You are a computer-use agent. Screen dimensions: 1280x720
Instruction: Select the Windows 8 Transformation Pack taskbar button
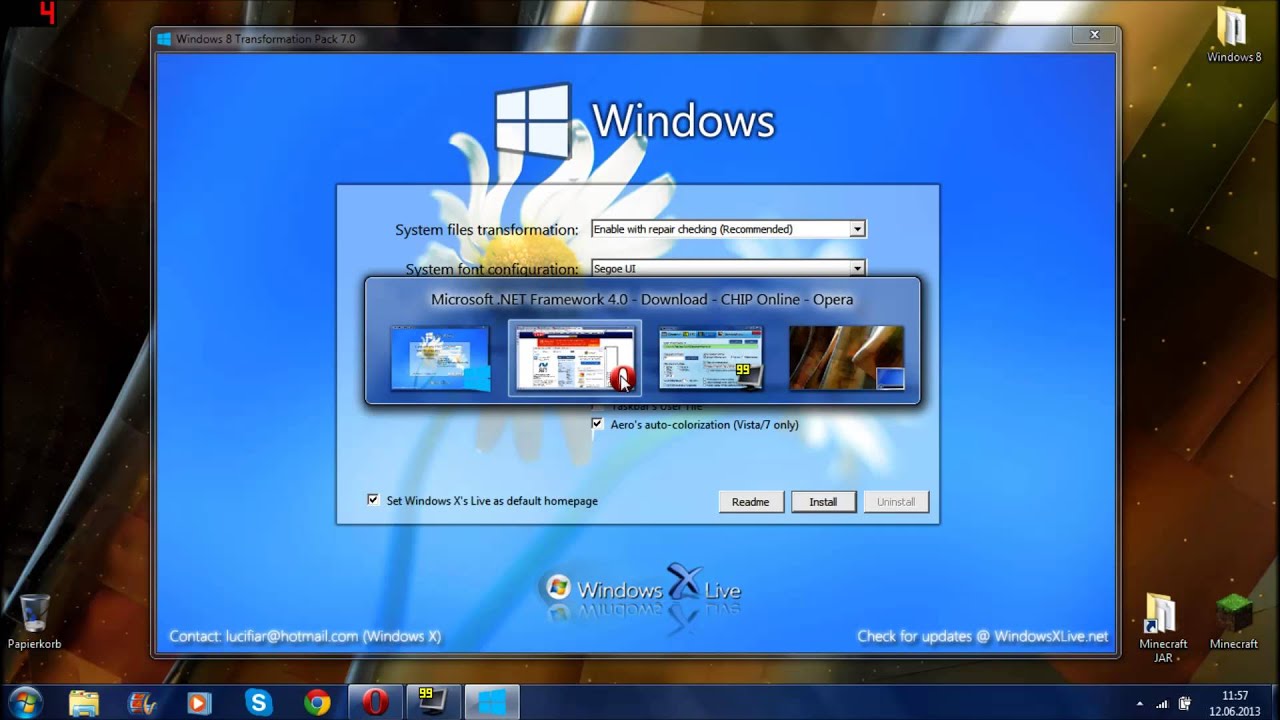pyautogui.click(x=491, y=703)
